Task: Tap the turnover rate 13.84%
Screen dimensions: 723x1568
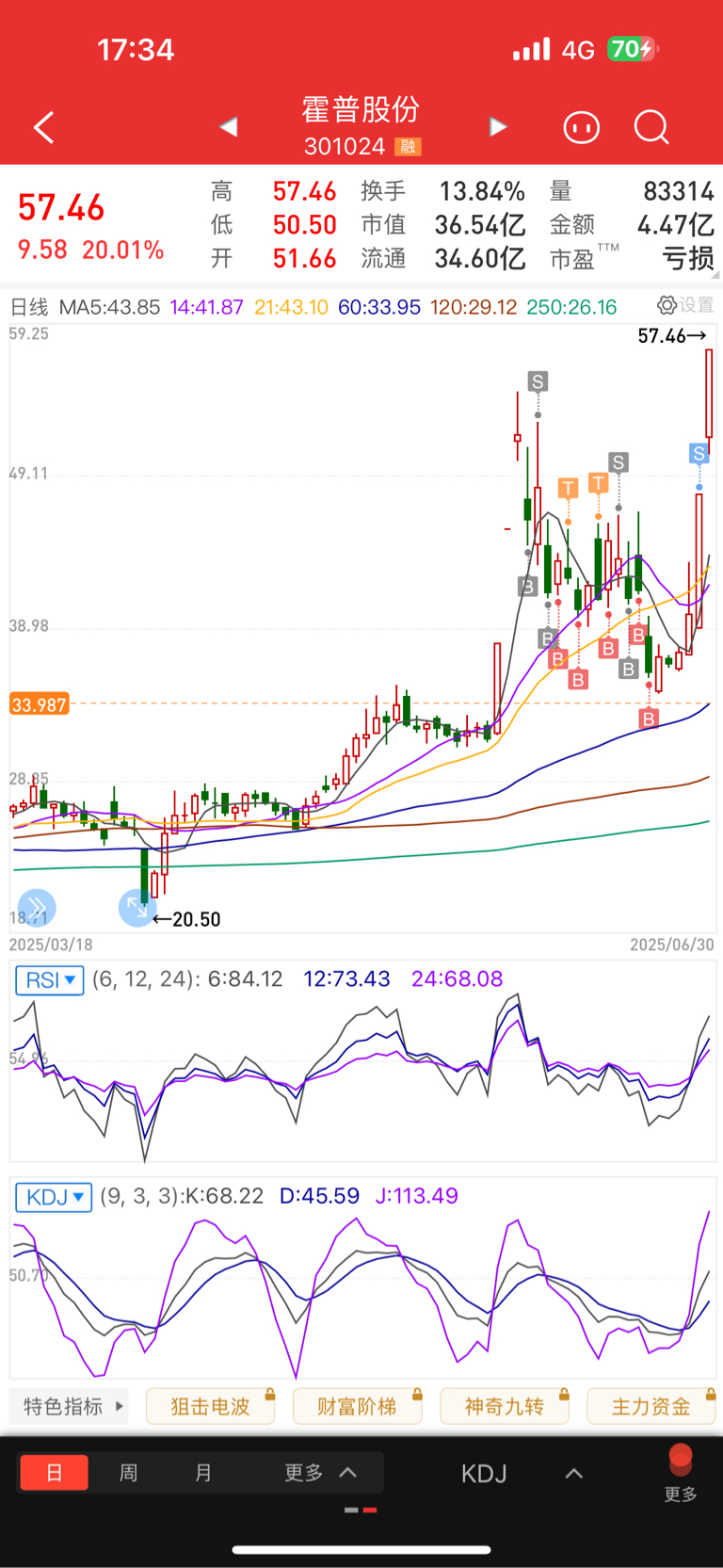Action: 482,191
